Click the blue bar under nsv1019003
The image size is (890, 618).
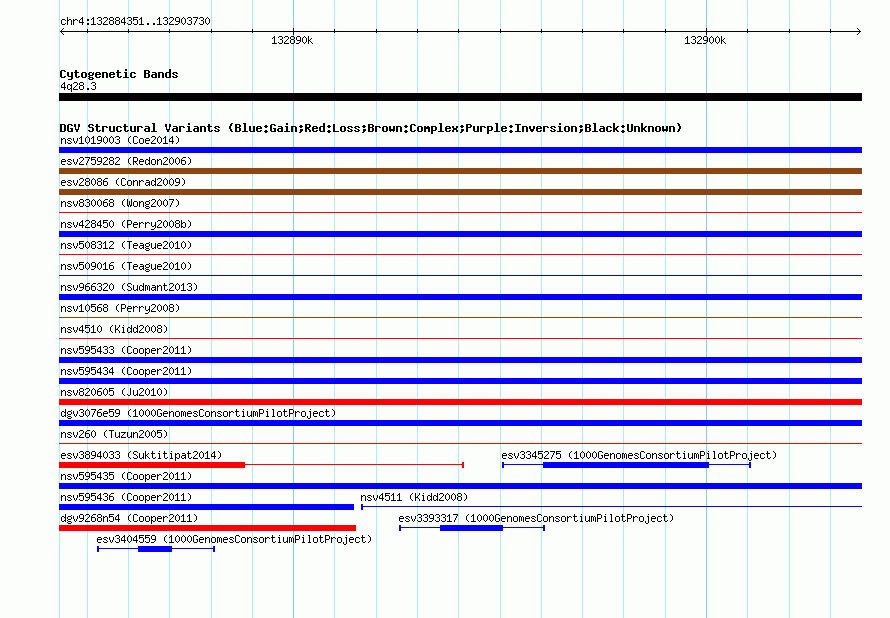pyautogui.click(x=460, y=150)
